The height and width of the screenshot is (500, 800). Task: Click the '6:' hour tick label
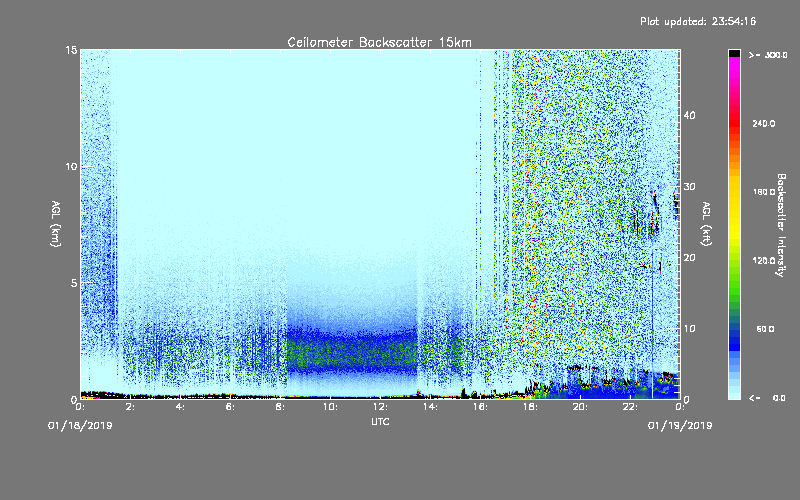click(230, 407)
